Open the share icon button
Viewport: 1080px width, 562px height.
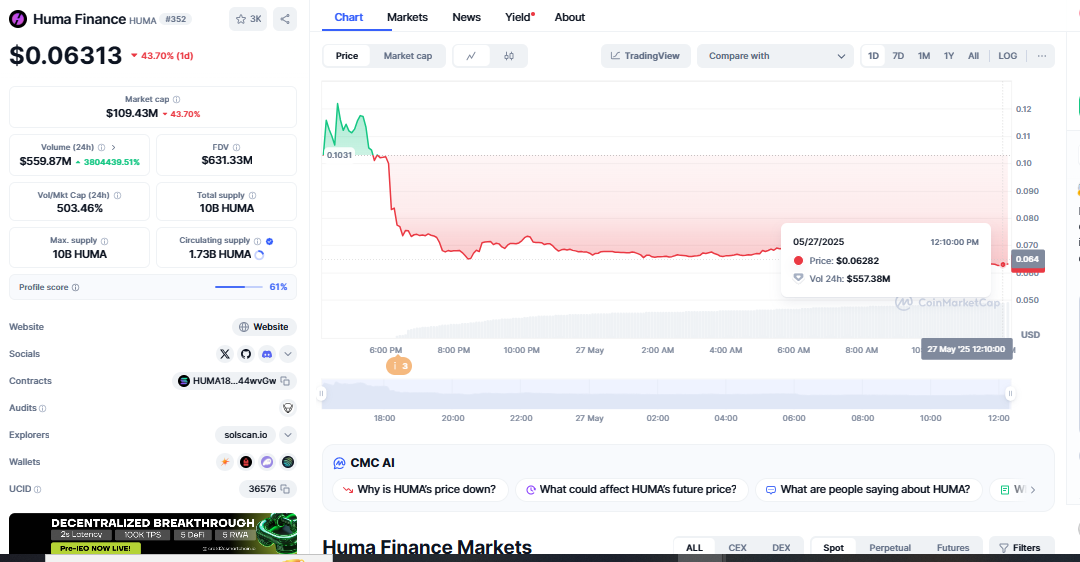point(285,19)
